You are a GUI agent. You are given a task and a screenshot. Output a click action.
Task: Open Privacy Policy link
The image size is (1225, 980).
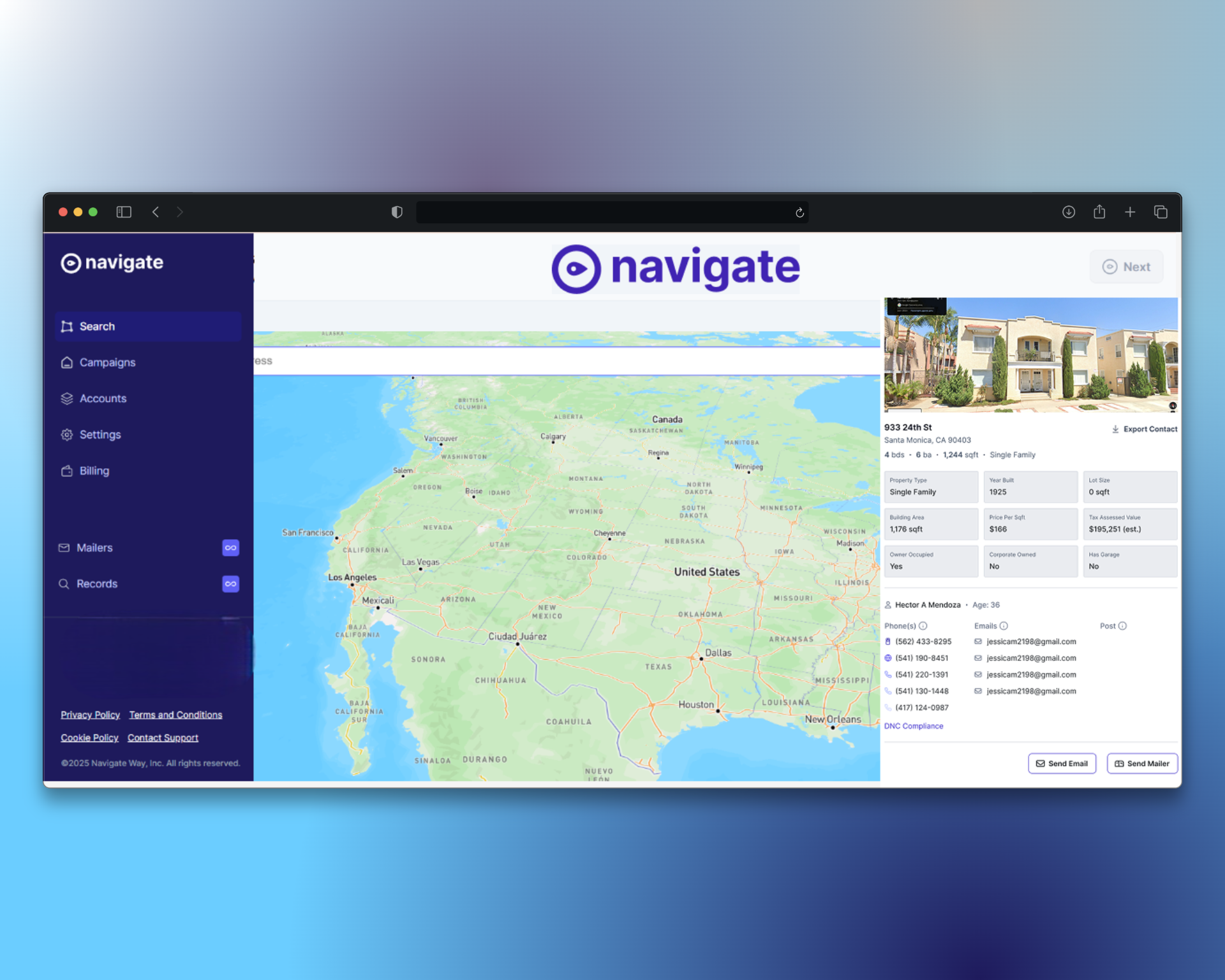tap(90, 715)
